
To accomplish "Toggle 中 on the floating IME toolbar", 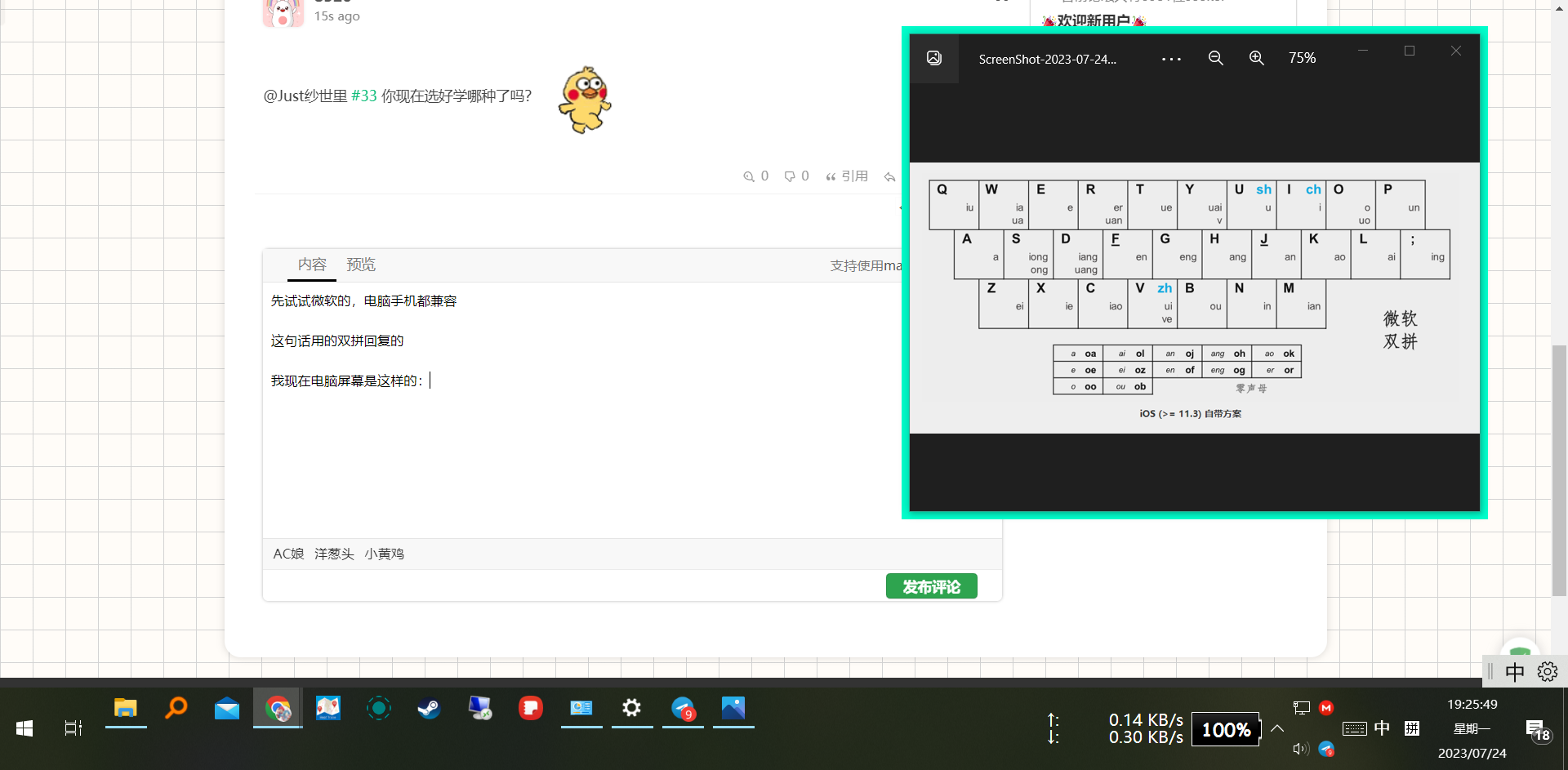I will 1515,671.
